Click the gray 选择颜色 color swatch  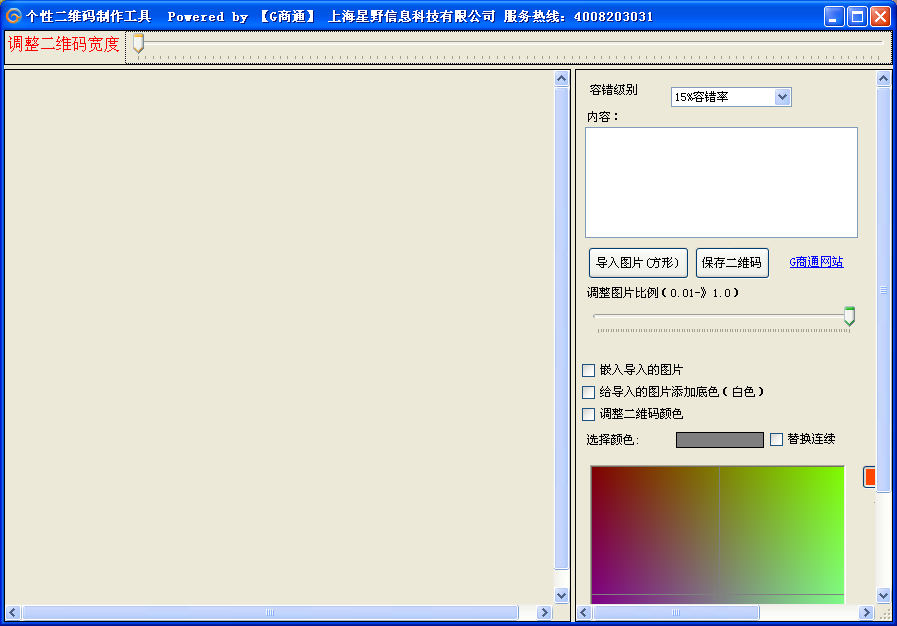tap(720, 439)
